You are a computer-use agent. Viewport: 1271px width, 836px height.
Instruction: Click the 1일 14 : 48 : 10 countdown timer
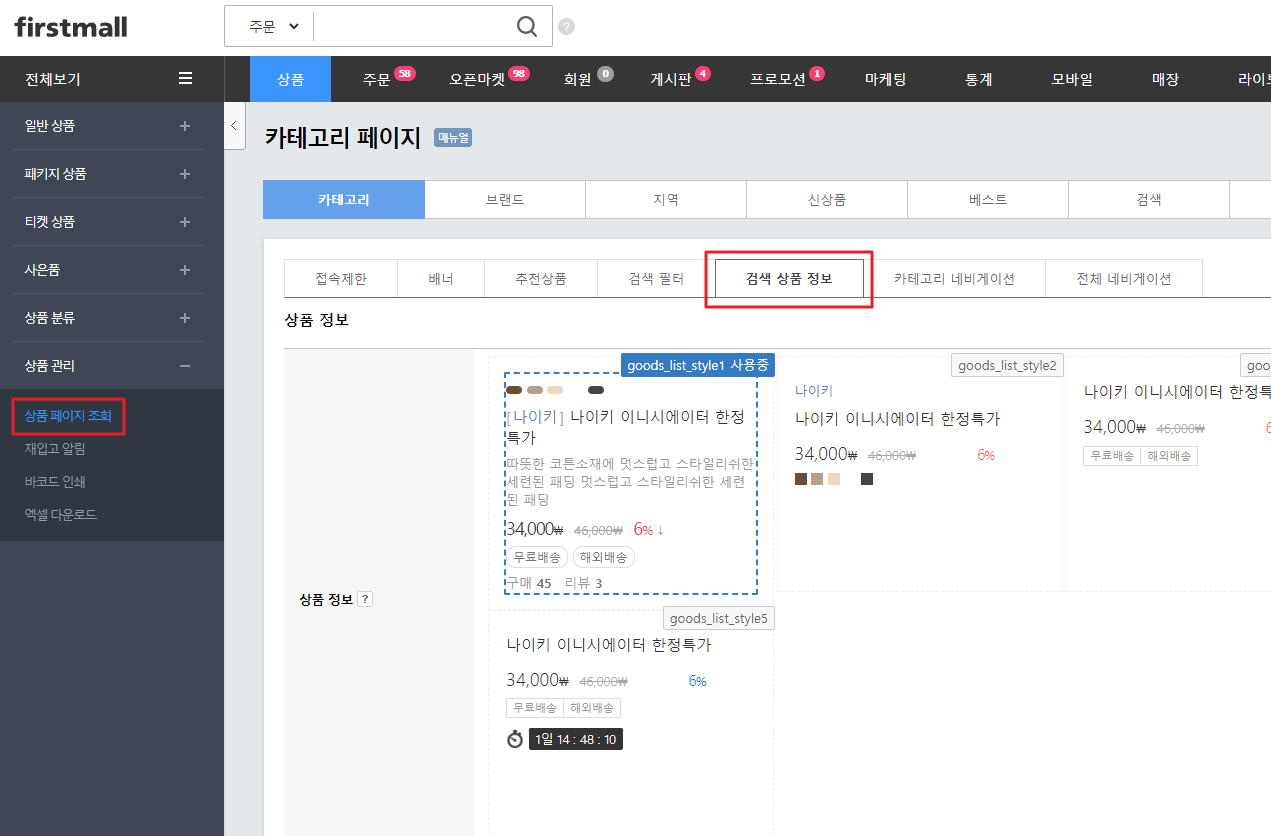coord(576,739)
